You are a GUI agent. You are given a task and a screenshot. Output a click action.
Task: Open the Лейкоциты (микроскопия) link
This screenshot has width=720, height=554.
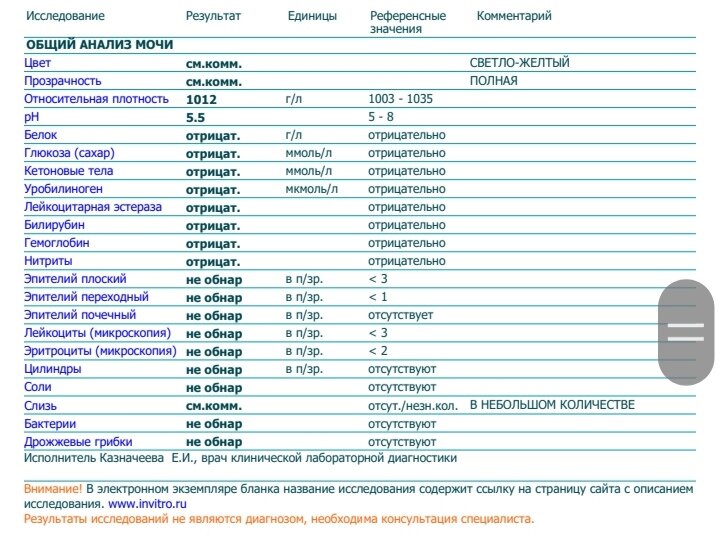pos(97,333)
